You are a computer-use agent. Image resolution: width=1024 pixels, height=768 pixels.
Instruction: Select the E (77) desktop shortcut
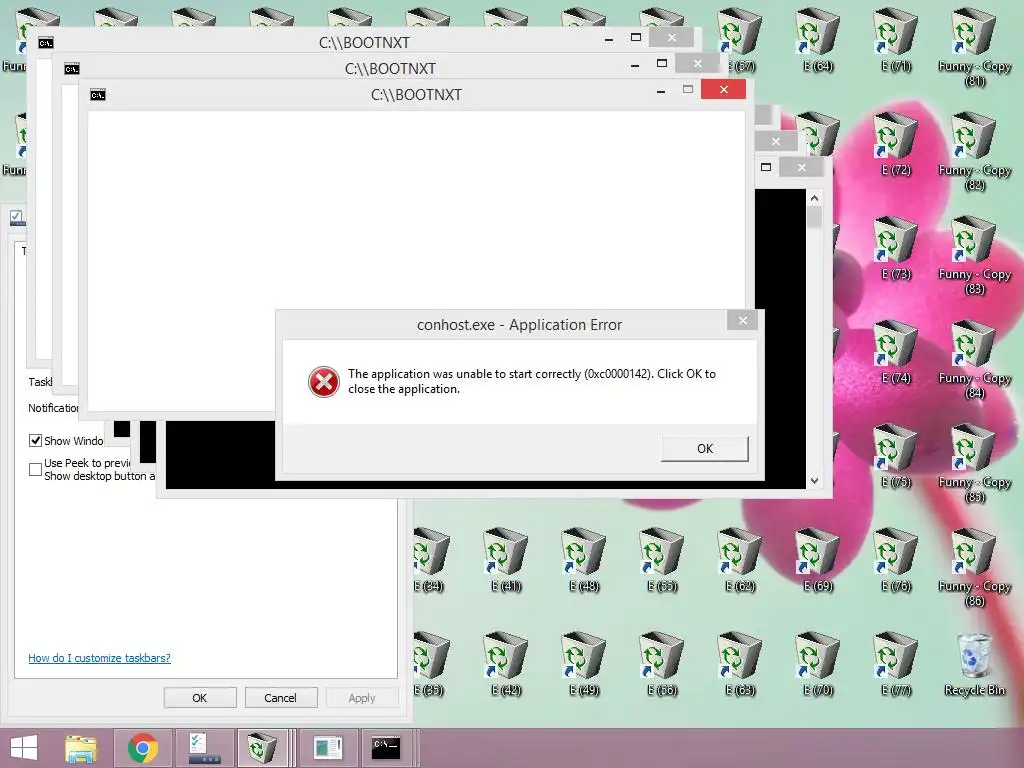(896, 664)
